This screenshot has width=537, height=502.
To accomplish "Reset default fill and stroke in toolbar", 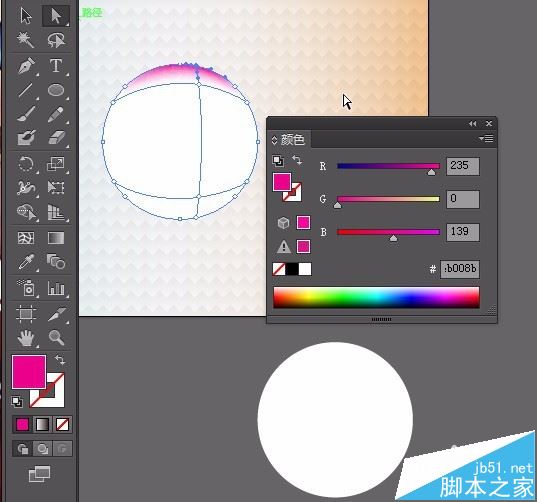I will [17, 401].
